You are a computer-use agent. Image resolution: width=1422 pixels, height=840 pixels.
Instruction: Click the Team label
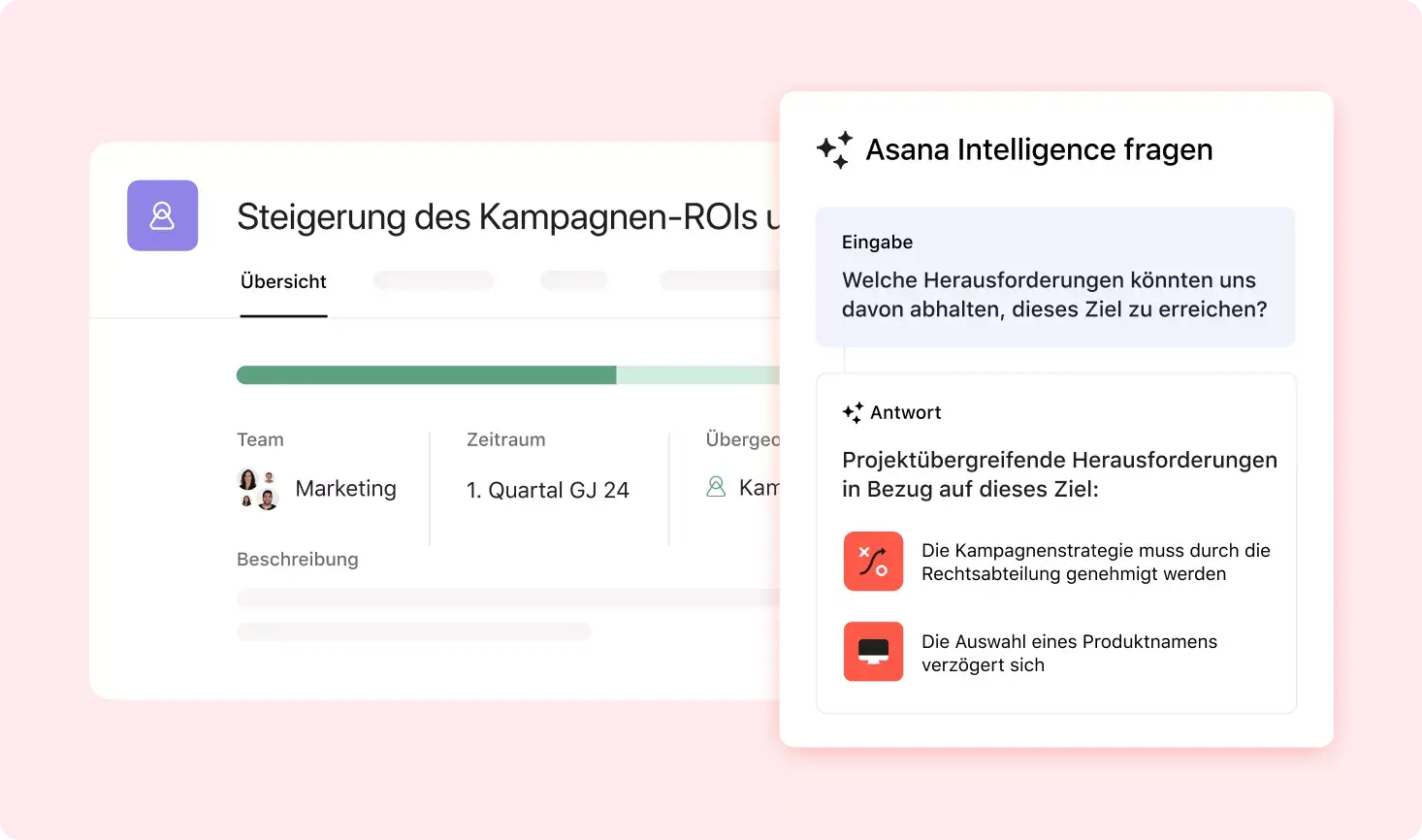(x=260, y=439)
